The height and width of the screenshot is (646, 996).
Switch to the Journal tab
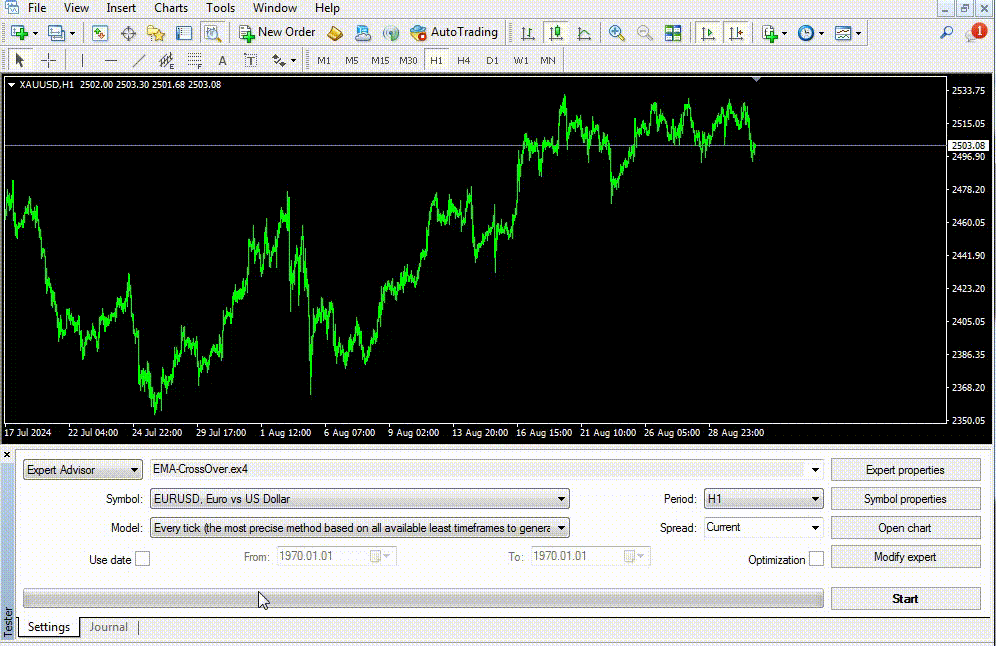(108, 627)
